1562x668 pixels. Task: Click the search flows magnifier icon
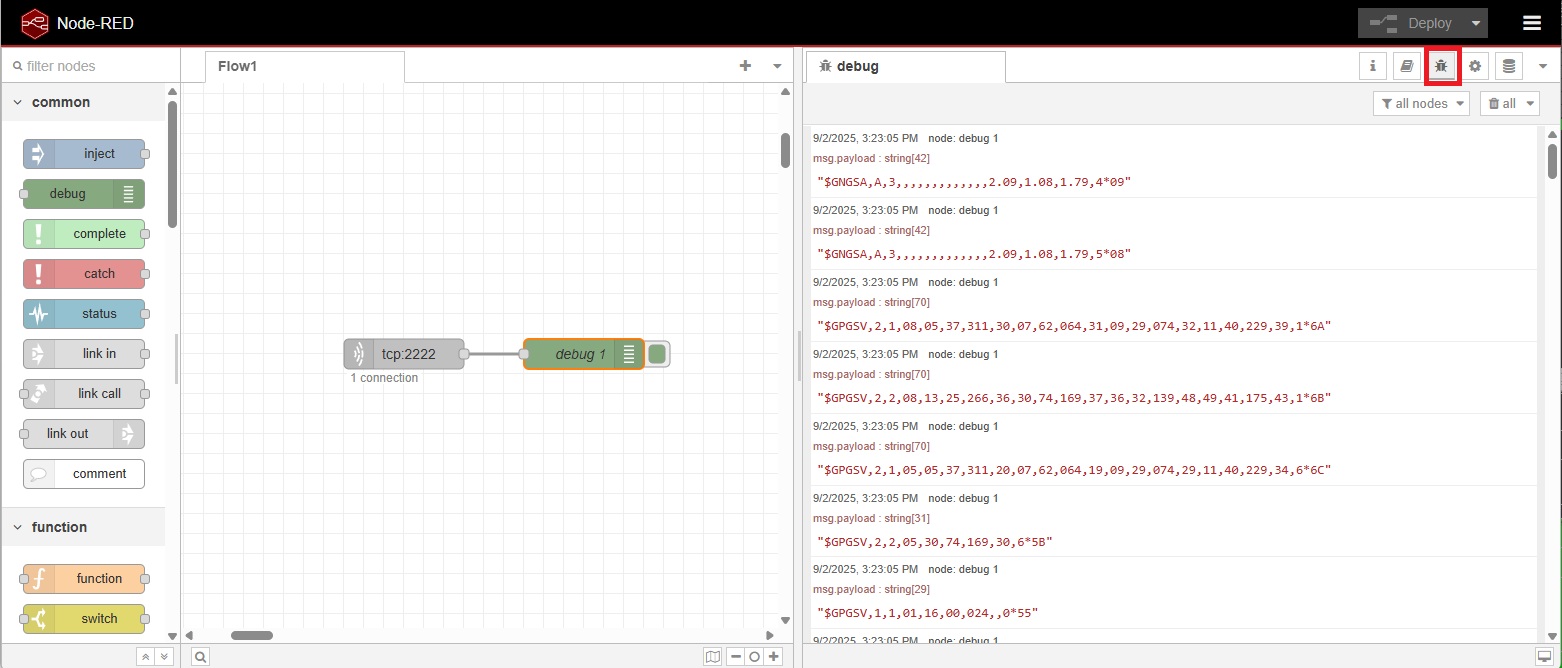pos(201,657)
